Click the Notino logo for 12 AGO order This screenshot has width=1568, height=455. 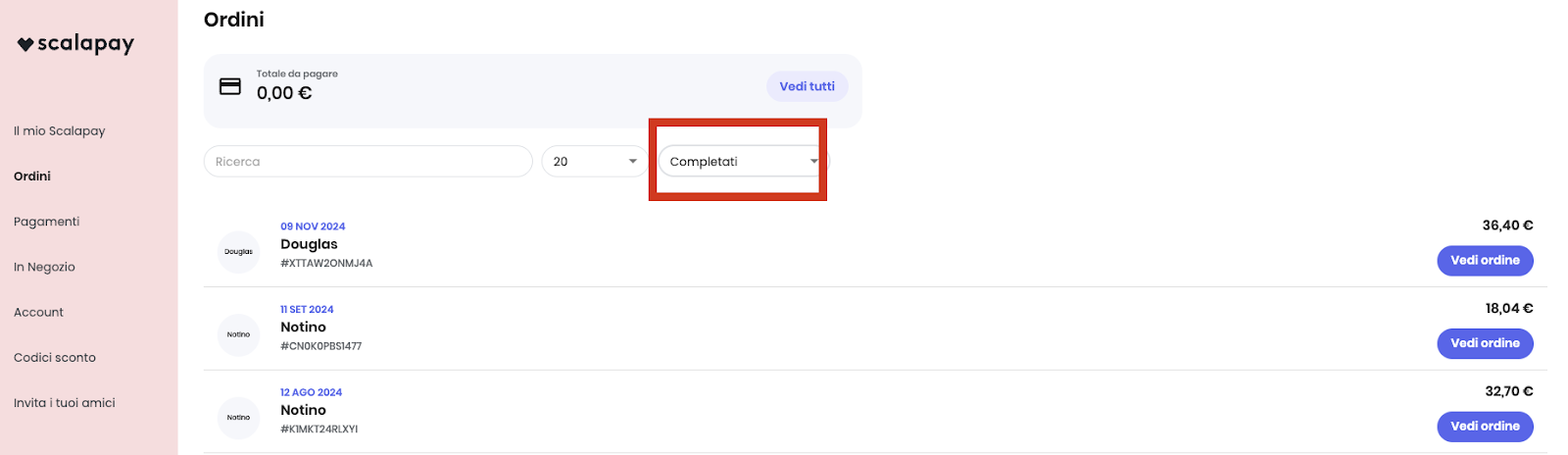click(x=238, y=418)
